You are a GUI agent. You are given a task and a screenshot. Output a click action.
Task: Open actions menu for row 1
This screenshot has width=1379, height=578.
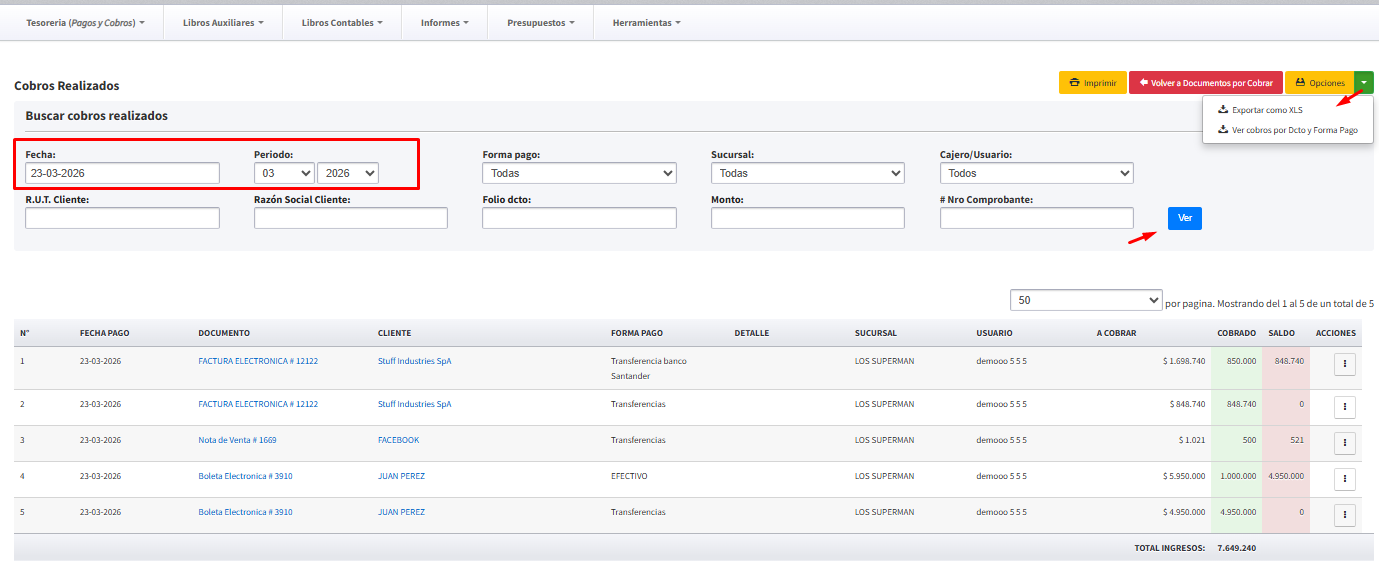point(1345,365)
